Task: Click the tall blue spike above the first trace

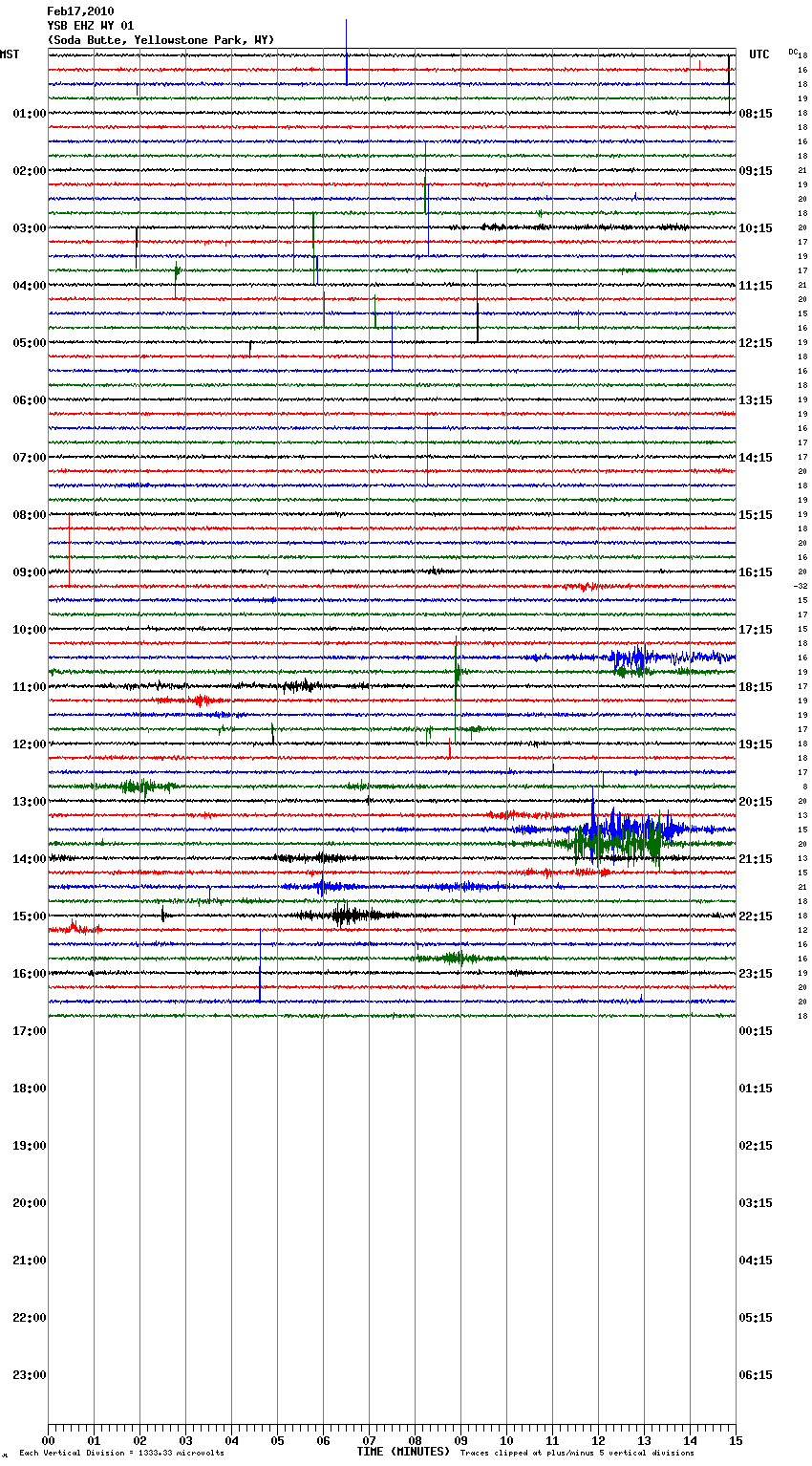Action: (x=346, y=52)
